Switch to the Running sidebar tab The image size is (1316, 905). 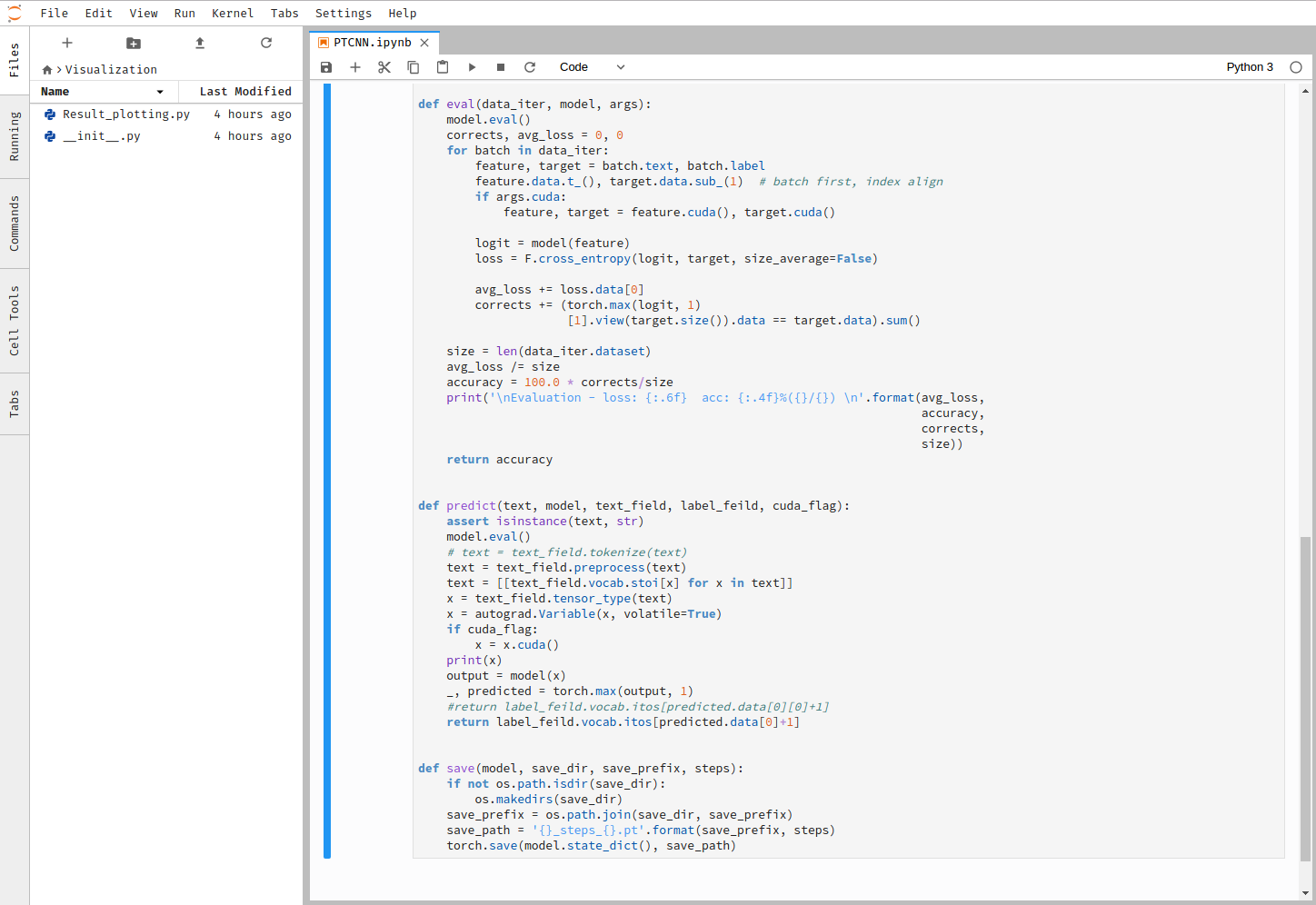pos(15,136)
